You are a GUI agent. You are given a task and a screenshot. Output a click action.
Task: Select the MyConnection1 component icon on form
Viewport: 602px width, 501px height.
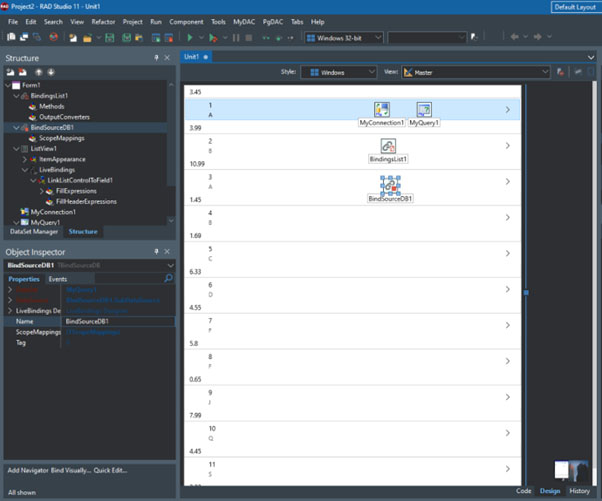pos(382,109)
